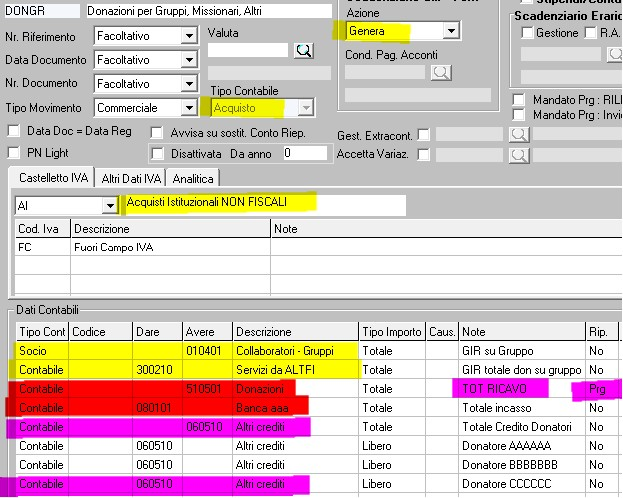Enable the Gestione checkbox
Viewport: 623px width, 498px height.
coord(526,33)
